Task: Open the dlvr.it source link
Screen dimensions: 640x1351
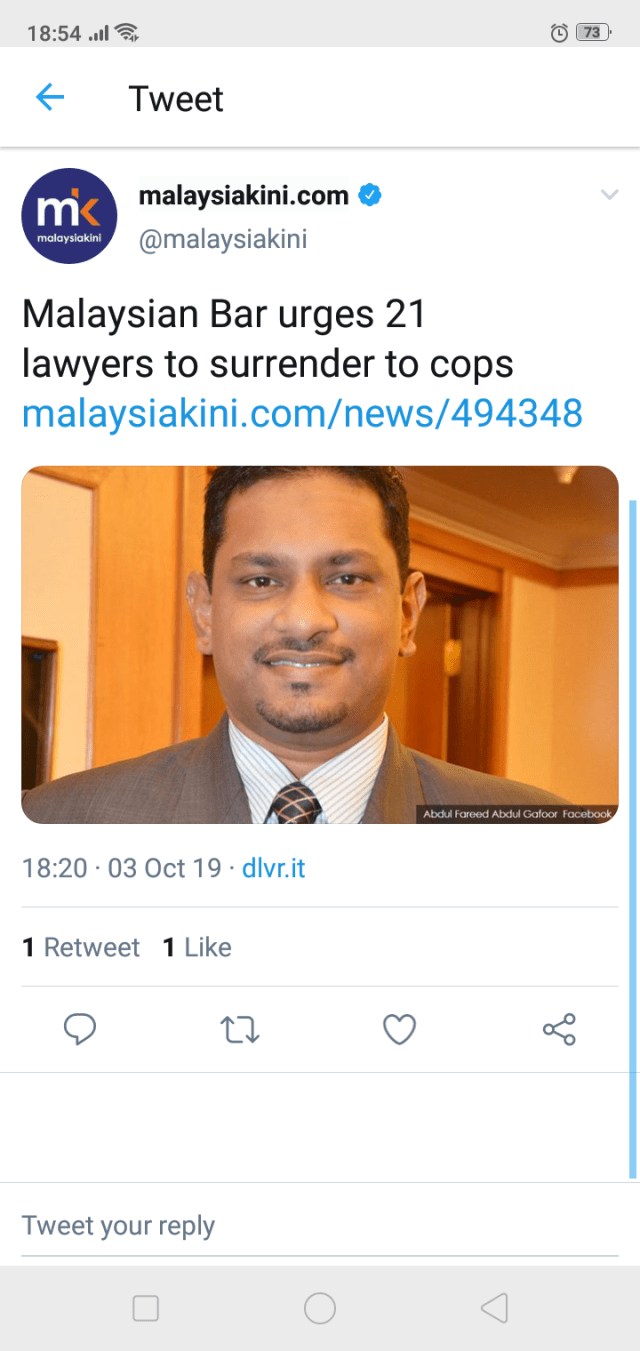Action: tap(273, 868)
